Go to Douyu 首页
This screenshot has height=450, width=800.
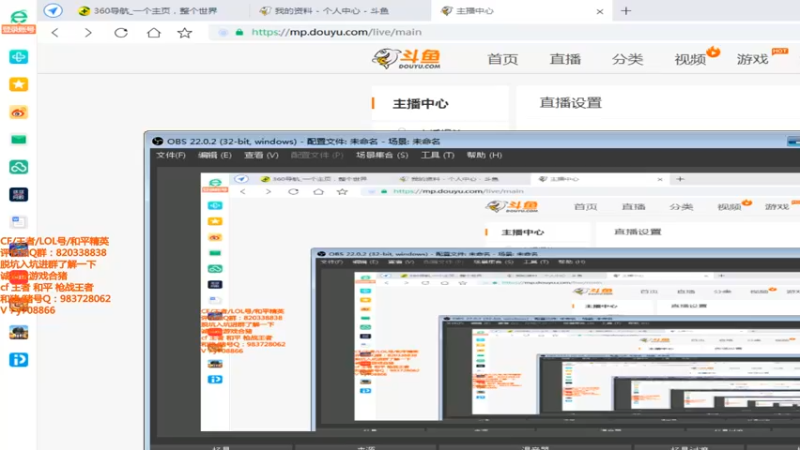pyautogui.click(x=503, y=59)
